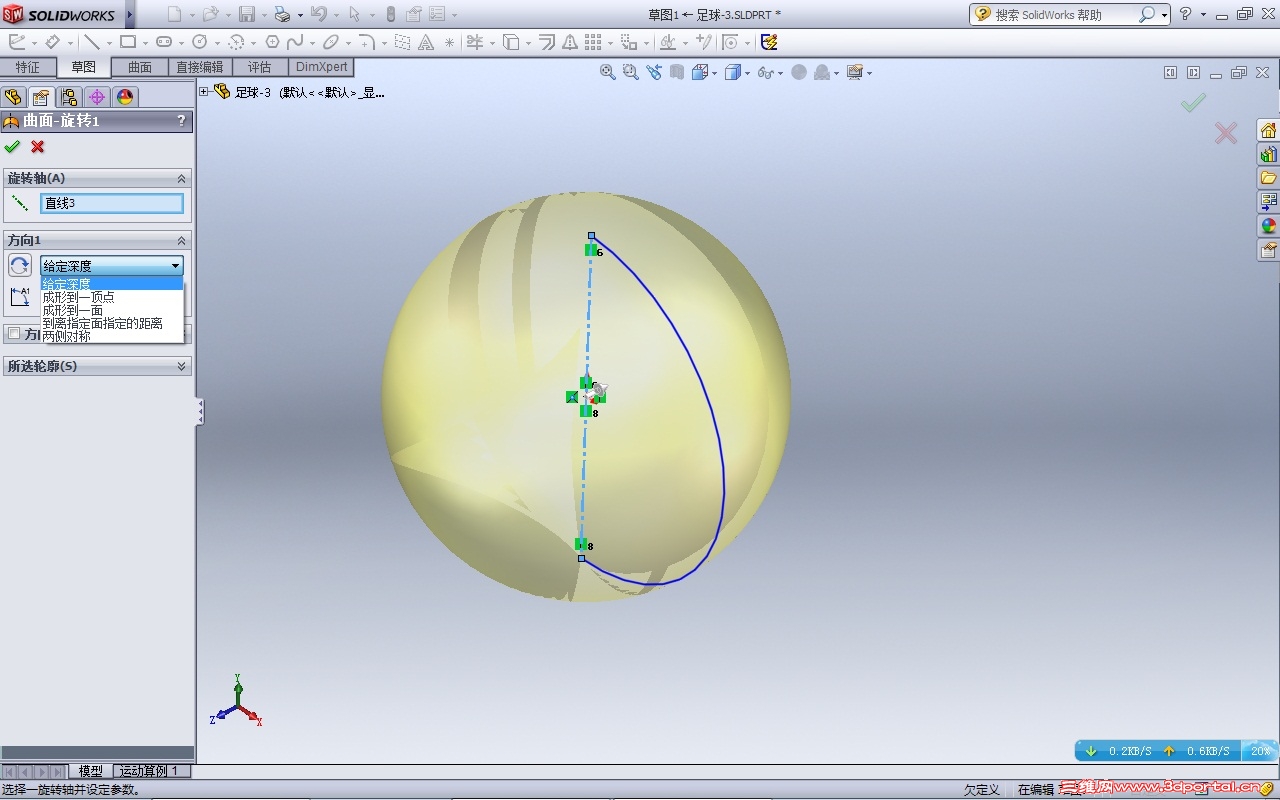Select the Ellipse sketch tool
This screenshot has width=1280, height=800.
tap(330, 42)
